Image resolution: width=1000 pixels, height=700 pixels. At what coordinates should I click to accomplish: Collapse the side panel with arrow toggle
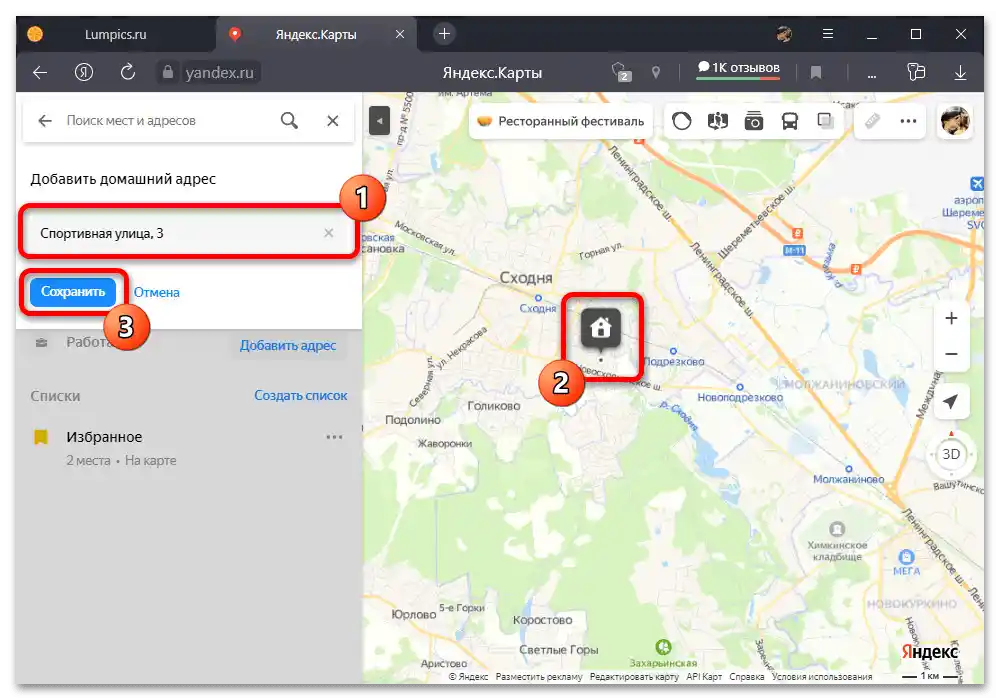(379, 120)
